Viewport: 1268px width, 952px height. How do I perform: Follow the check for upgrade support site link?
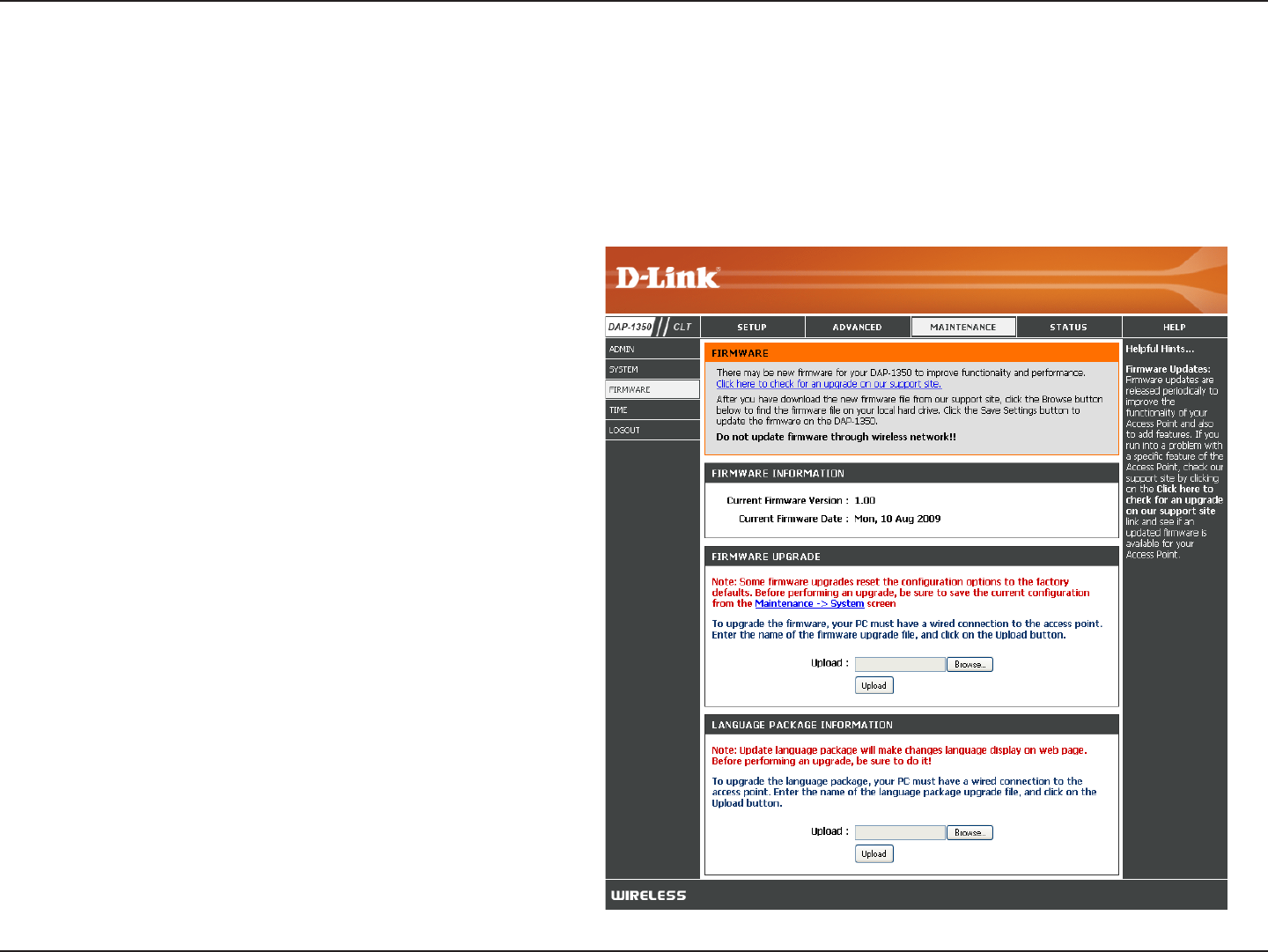pyautogui.click(x=829, y=384)
